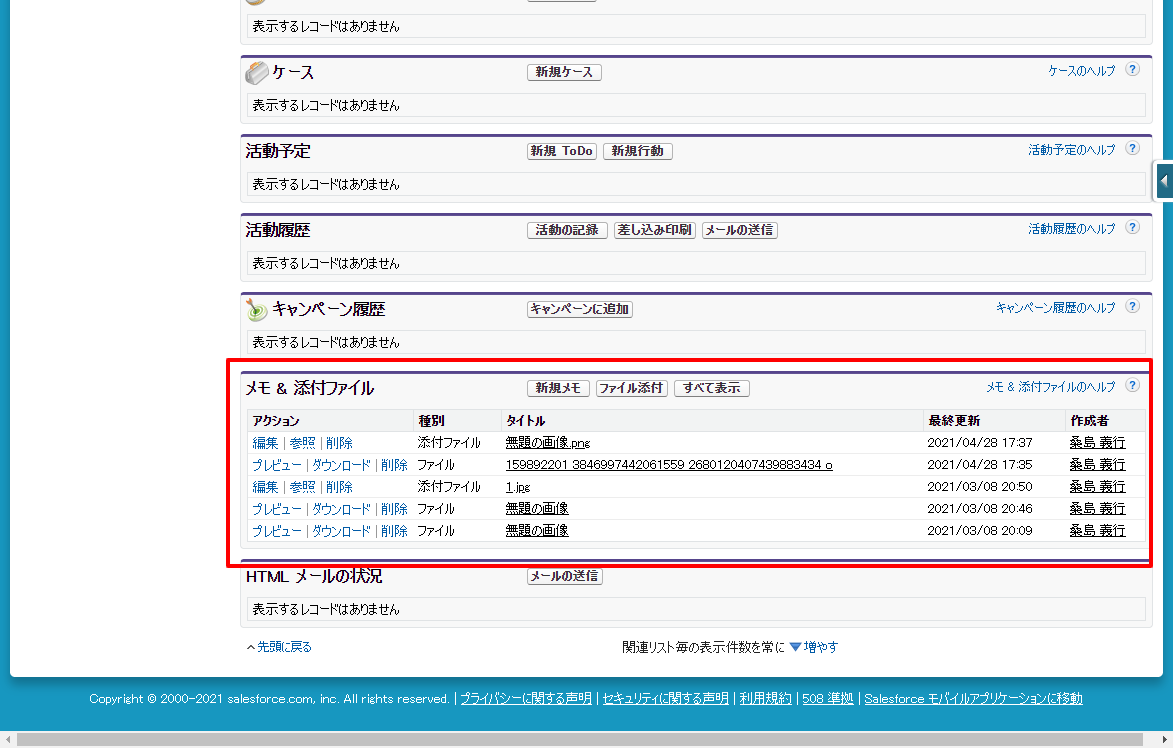The image size is (1173, 748).
Task: Click the 新規 ToDo button
Action: point(562,151)
